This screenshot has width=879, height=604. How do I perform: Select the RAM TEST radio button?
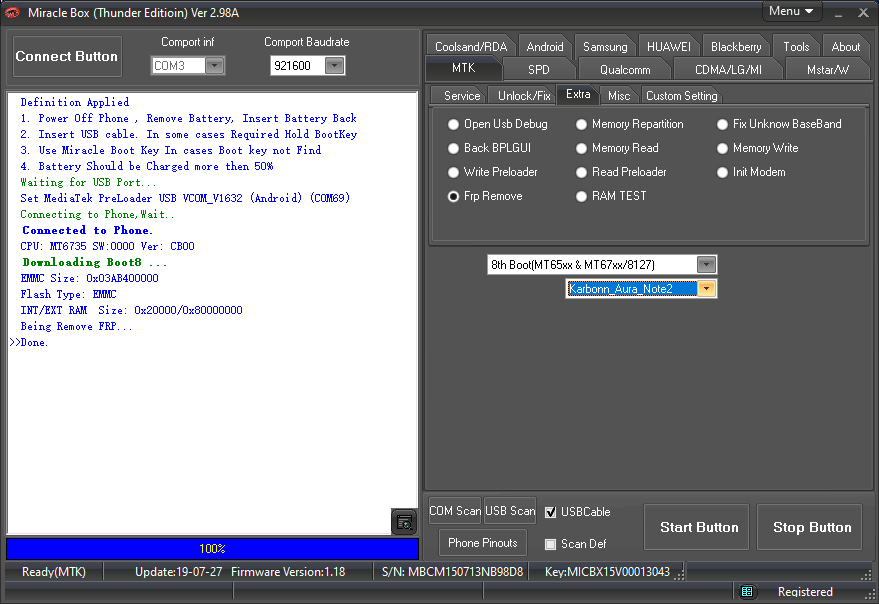[612, 196]
